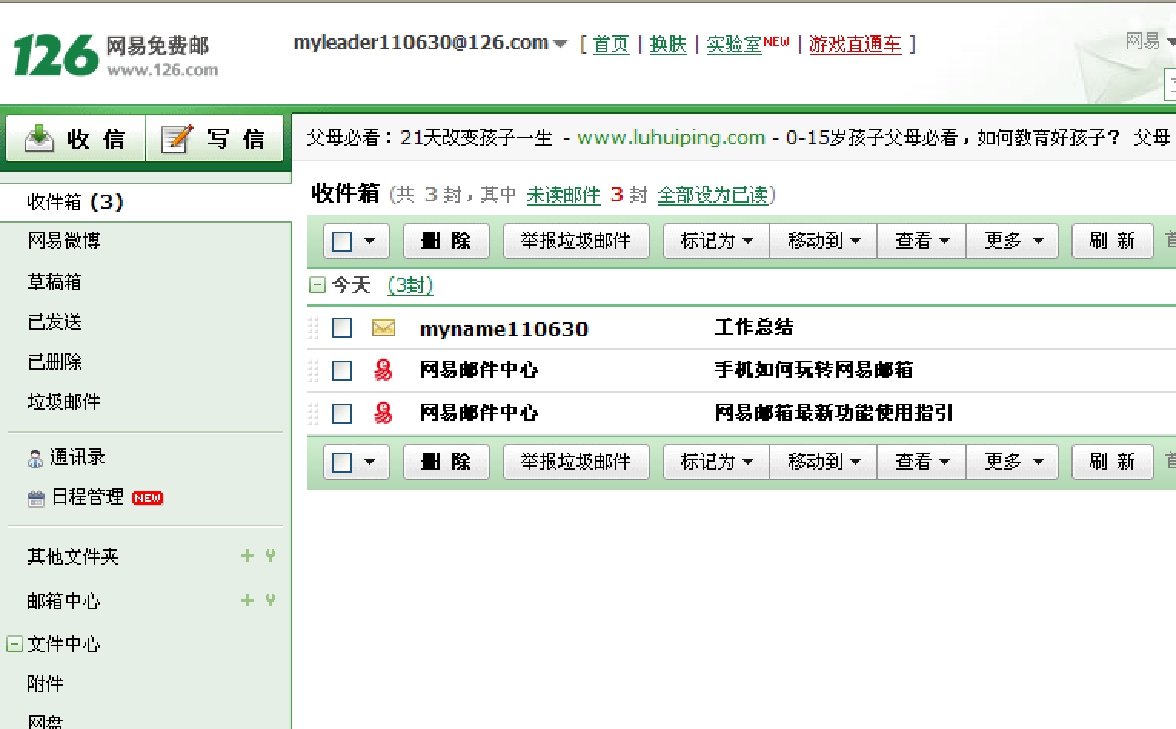The width and height of the screenshot is (1176, 729).
Task: Toggle the select-all checkbox in top toolbar
Action: click(342, 242)
